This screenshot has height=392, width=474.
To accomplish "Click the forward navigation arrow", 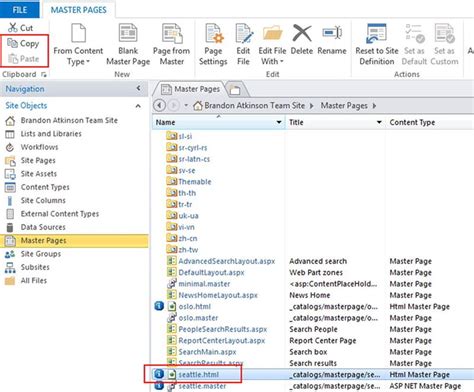I will coord(173,106).
